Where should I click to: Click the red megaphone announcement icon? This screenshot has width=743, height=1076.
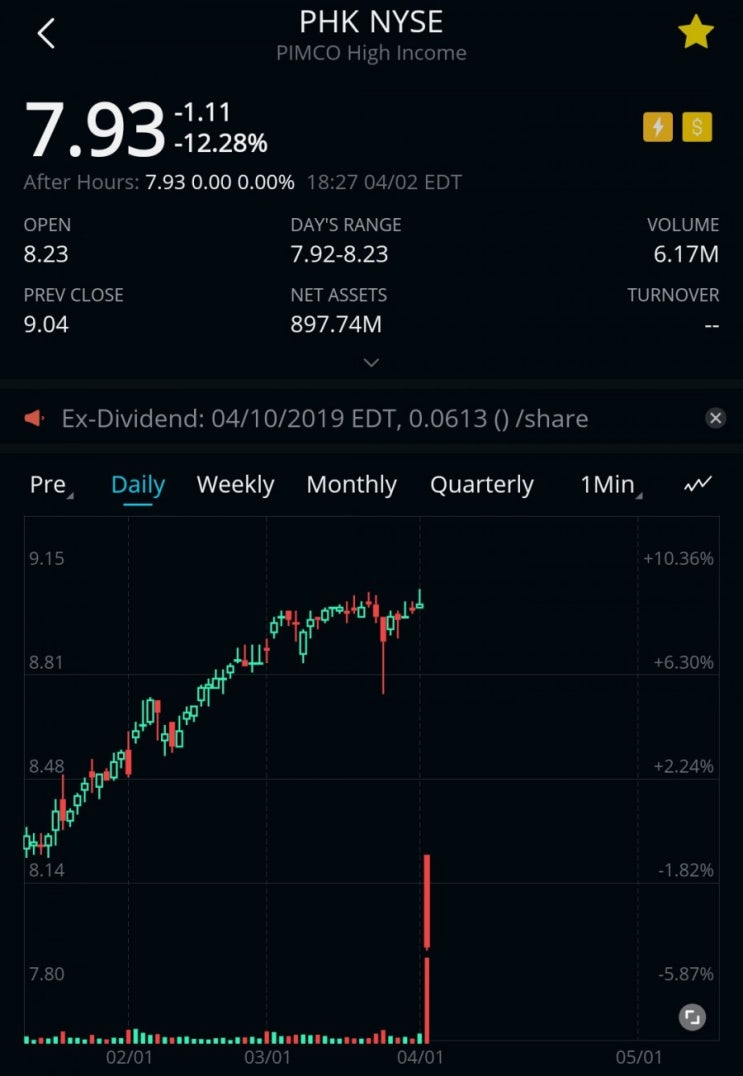34,418
